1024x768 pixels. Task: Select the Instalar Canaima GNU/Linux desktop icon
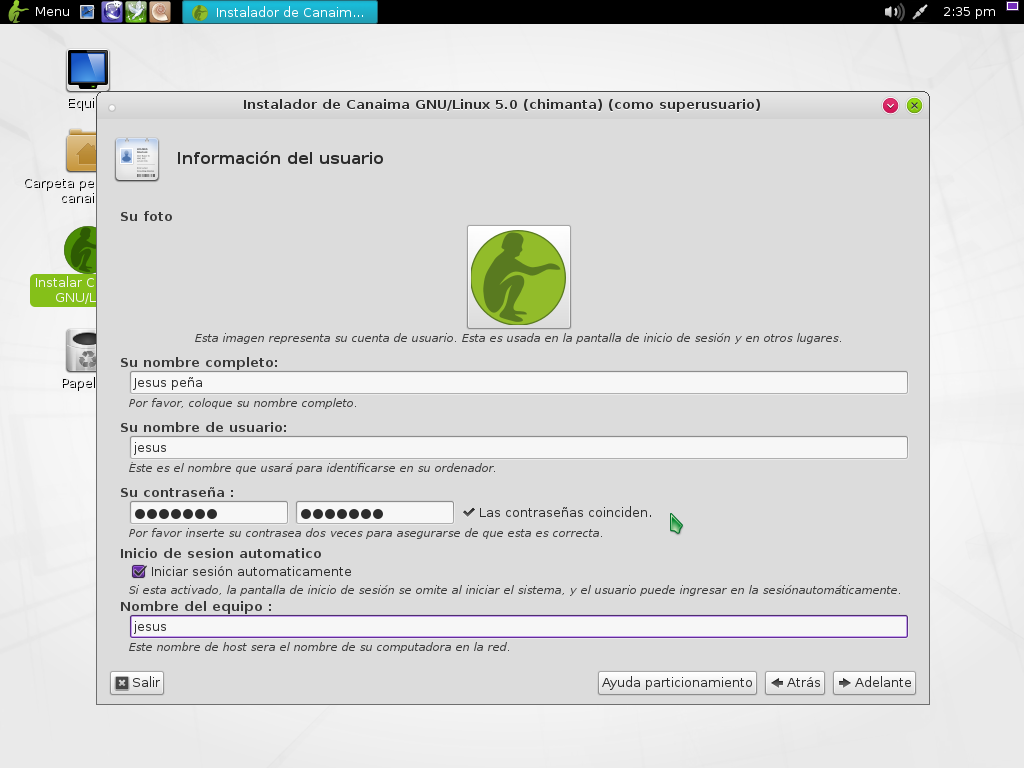(81, 252)
